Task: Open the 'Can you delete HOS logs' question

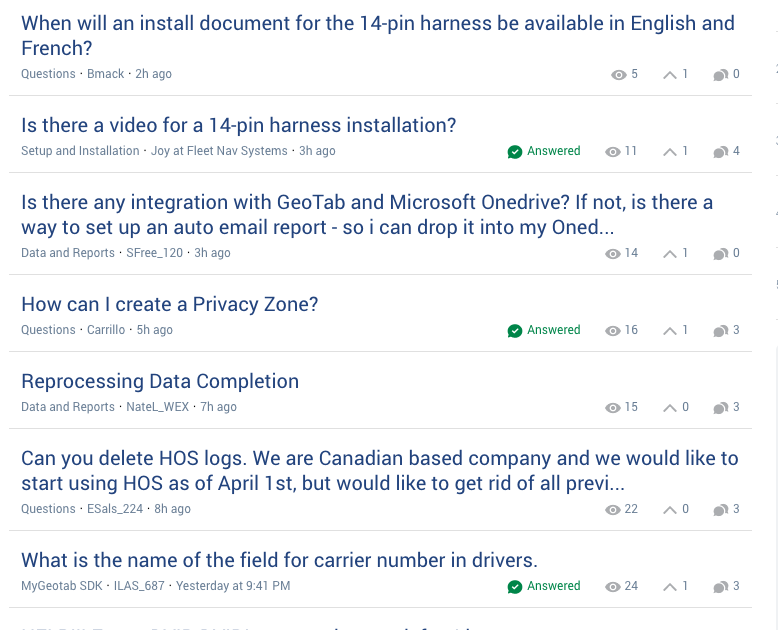Action: coord(380,471)
